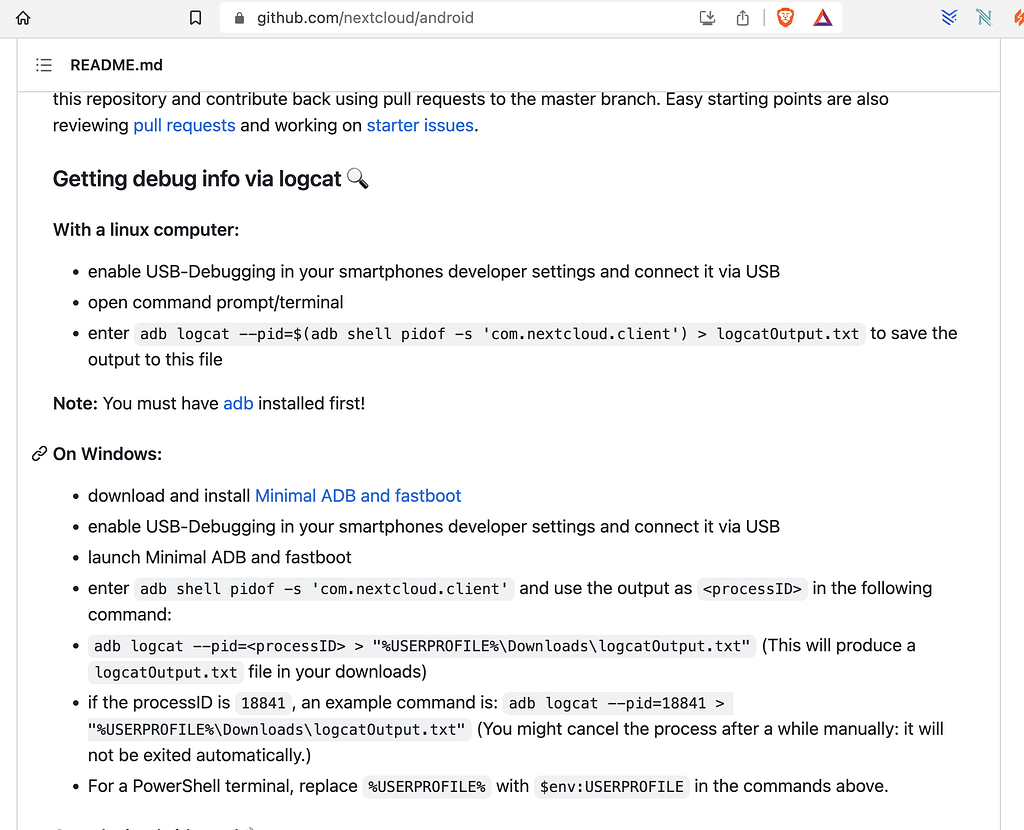The image size is (1024, 830).
Task: Click the Basic Attention Token triangle icon
Action: [x=822, y=17]
